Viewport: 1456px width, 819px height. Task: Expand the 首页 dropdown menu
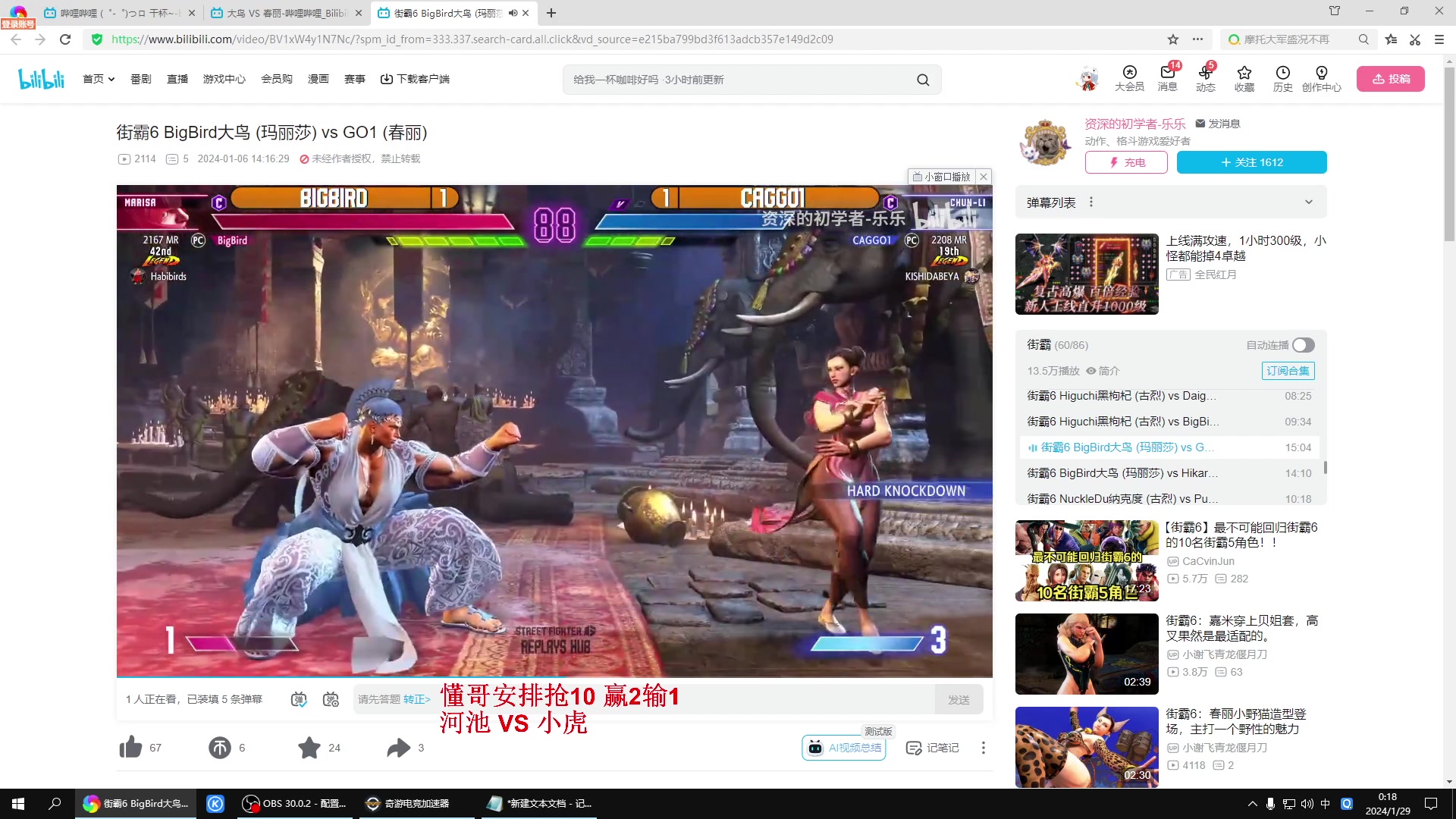tap(99, 79)
